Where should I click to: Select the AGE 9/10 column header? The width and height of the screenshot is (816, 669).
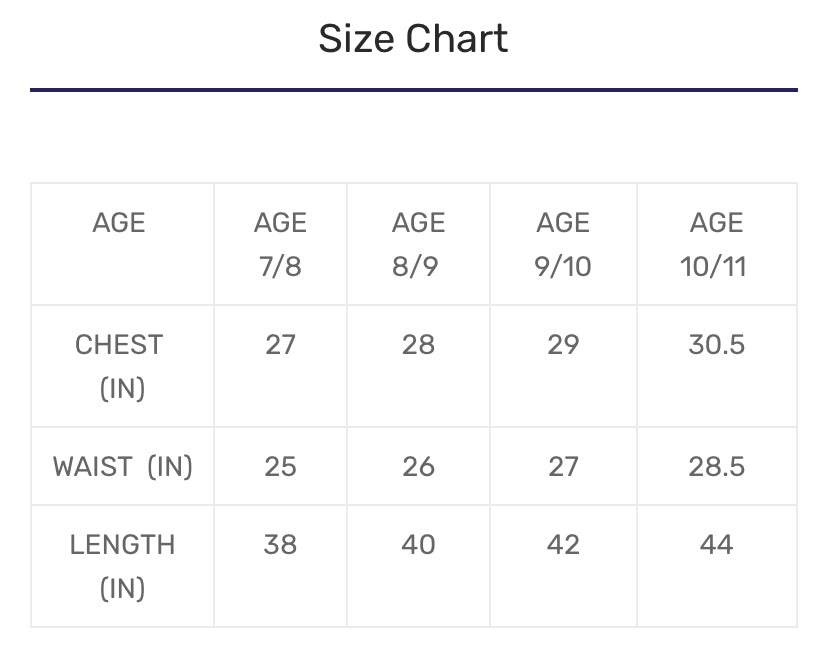tap(563, 244)
